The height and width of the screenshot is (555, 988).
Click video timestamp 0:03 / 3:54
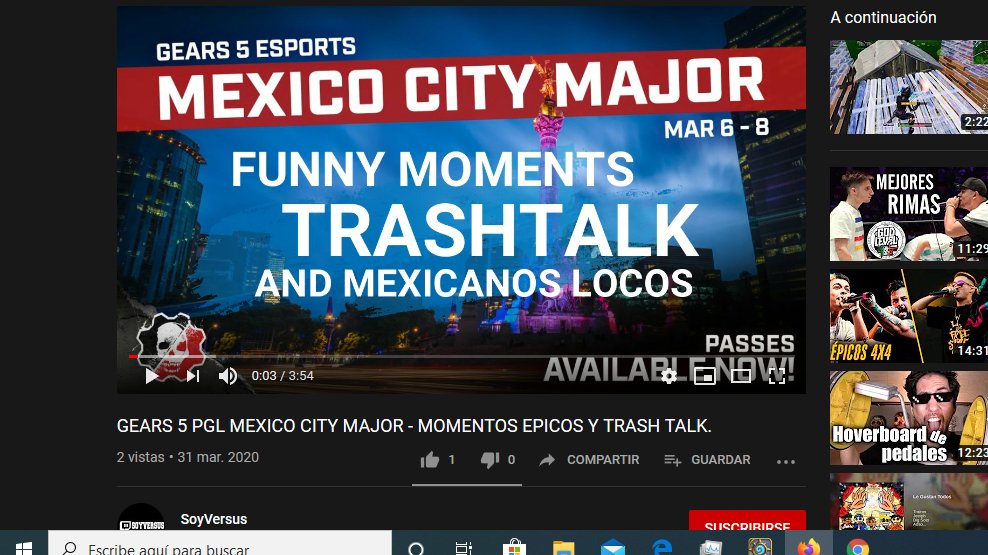[x=282, y=376]
